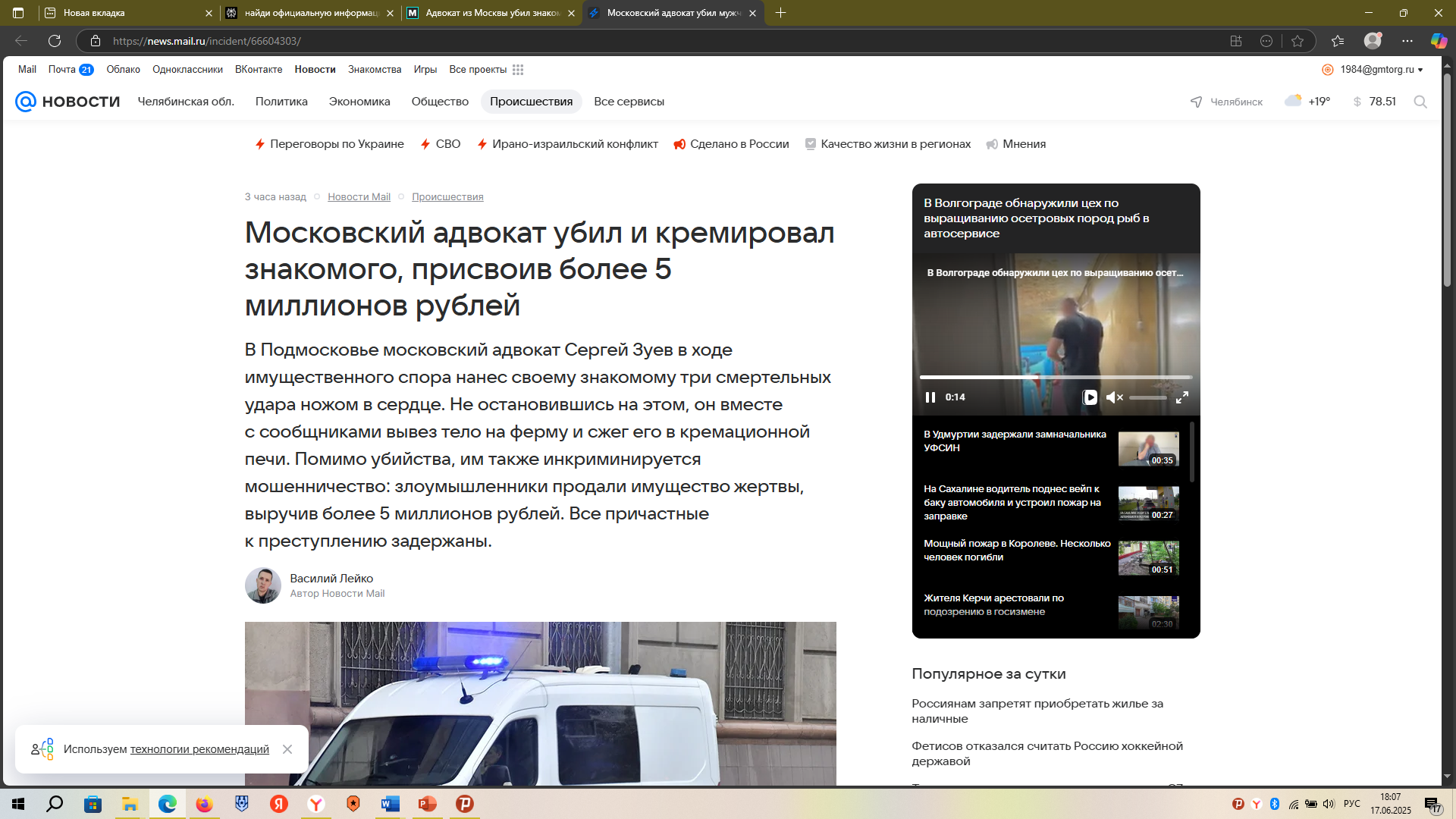The width and height of the screenshot is (1456, 819).
Task: Open the browser profile avatar
Action: [x=1373, y=41]
